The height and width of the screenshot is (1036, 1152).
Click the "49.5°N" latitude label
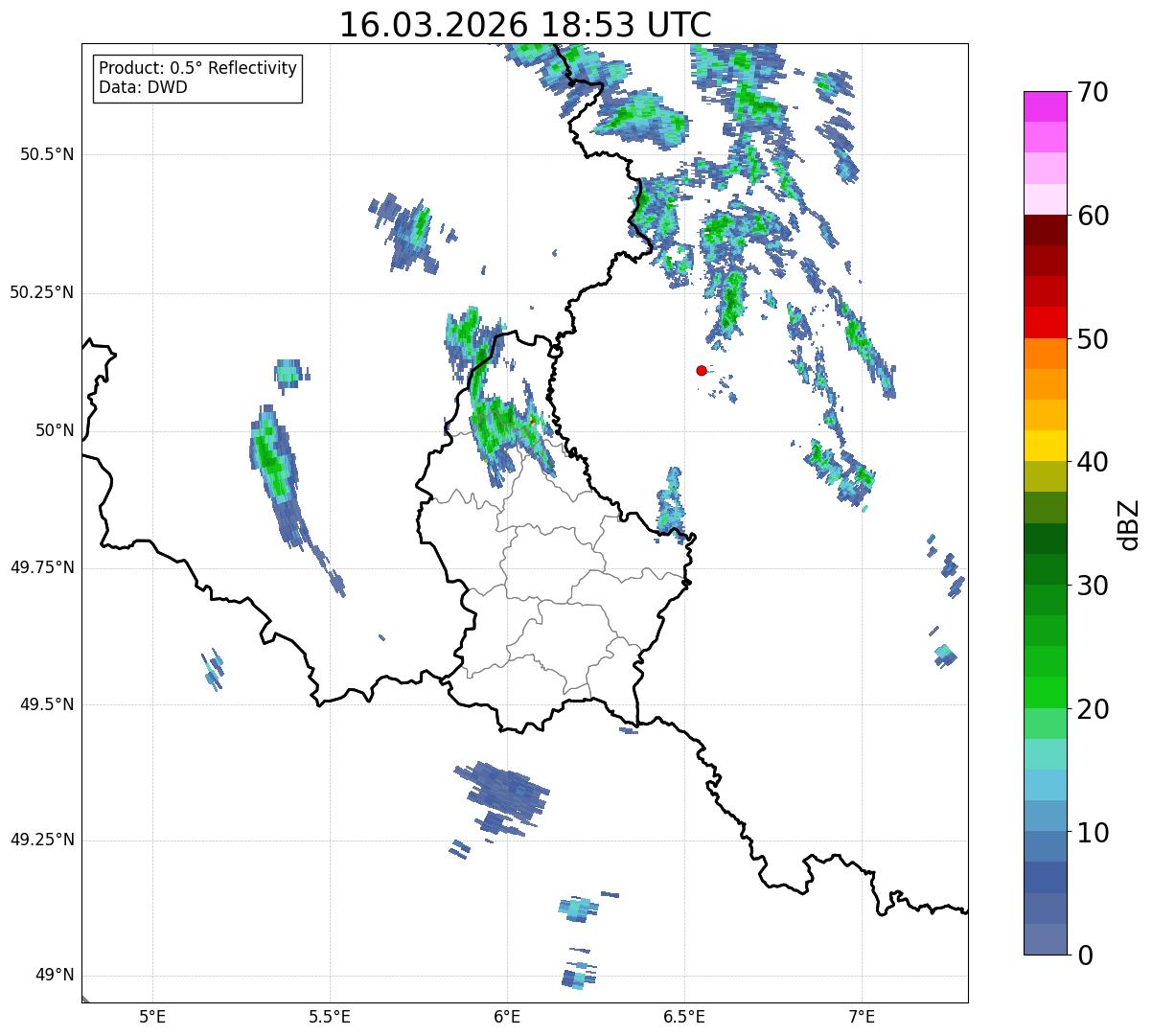pos(47,704)
